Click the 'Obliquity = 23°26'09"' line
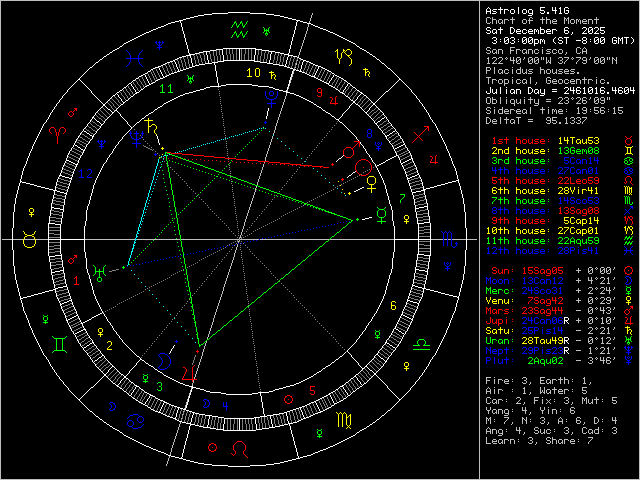640x480 pixels. click(548, 101)
